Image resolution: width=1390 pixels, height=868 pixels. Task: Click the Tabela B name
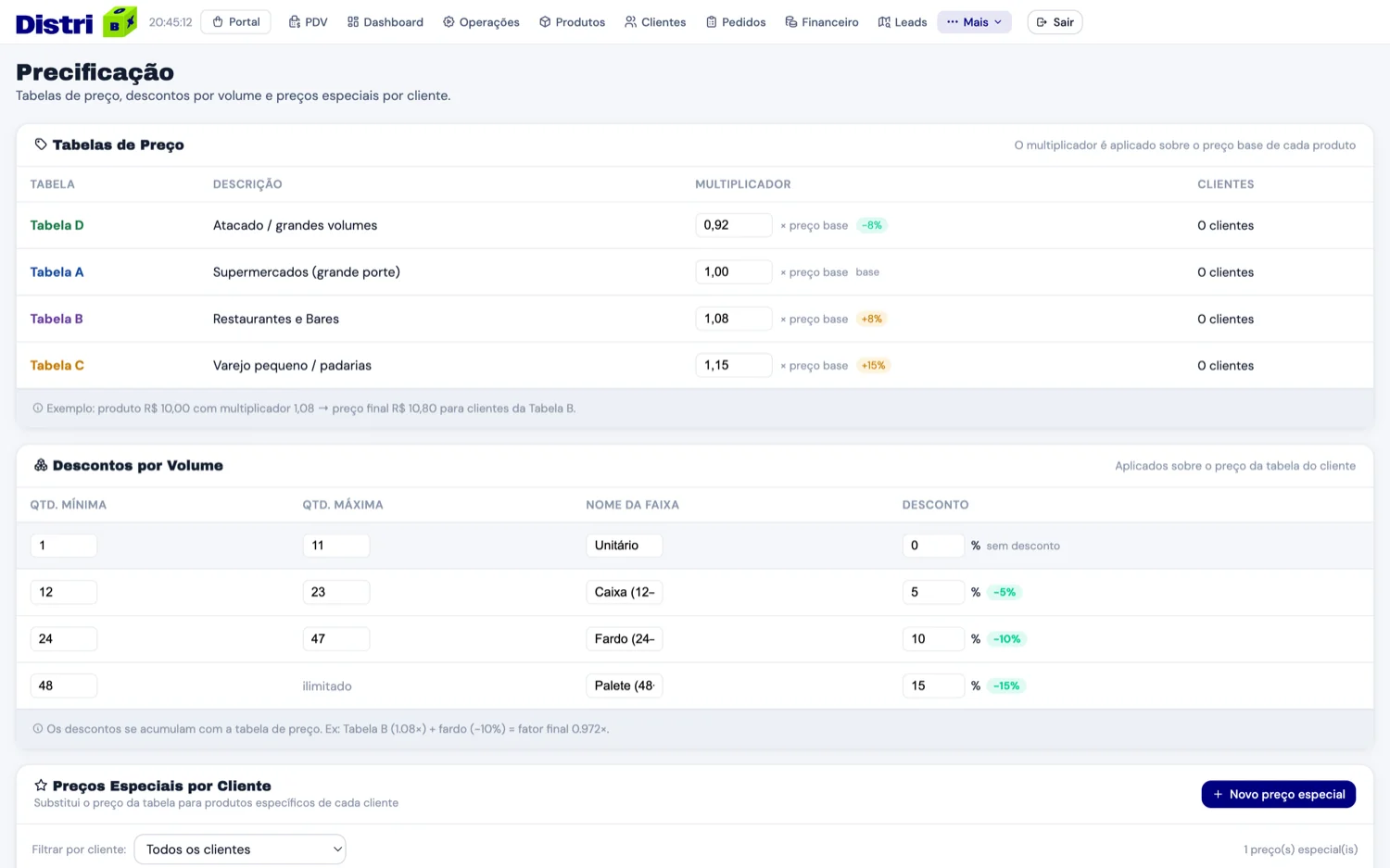pos(57,319)
